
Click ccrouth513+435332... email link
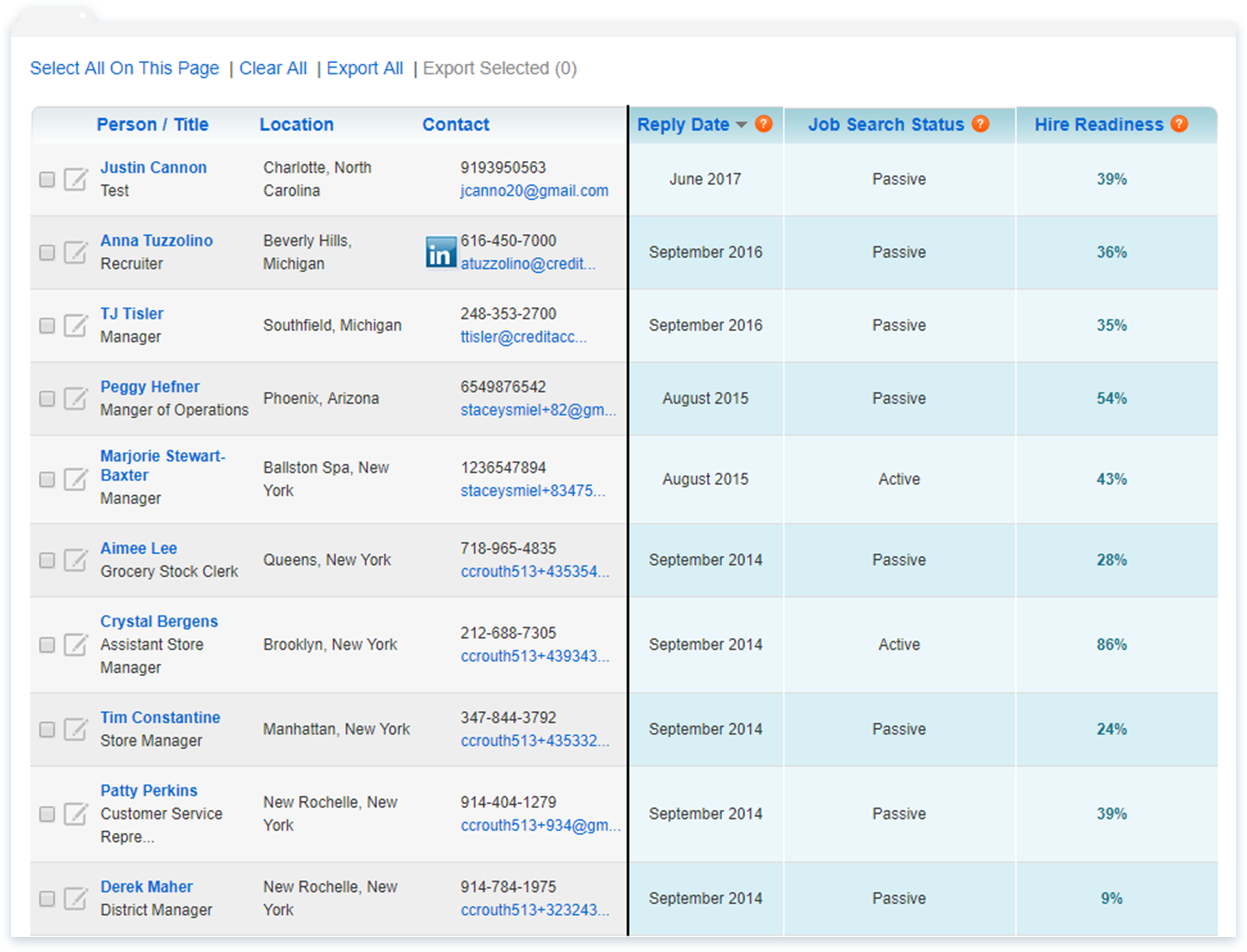click(535, 741)
